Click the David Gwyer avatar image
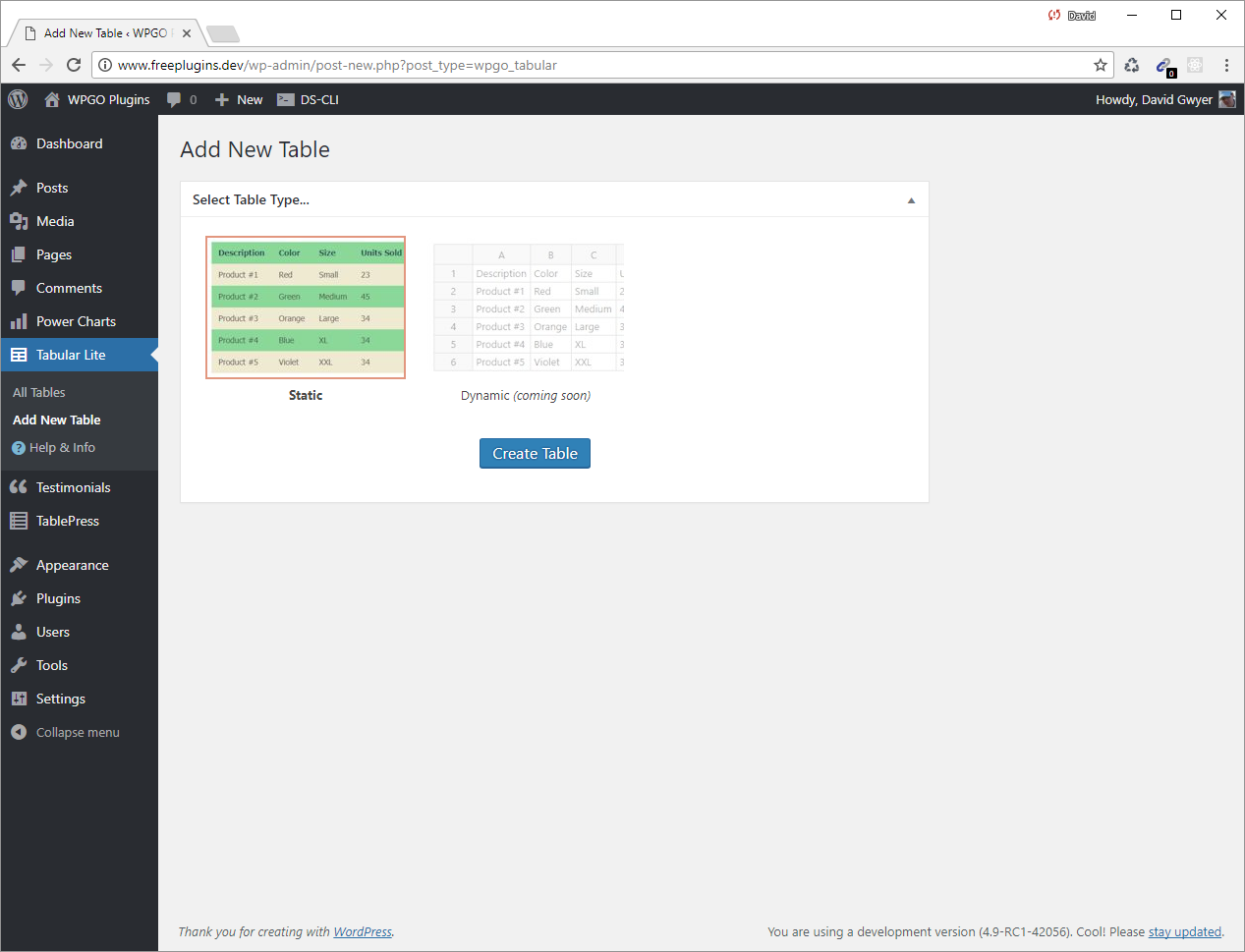This screenshot has height=952, width=1245. click(x=1227, y=99)
